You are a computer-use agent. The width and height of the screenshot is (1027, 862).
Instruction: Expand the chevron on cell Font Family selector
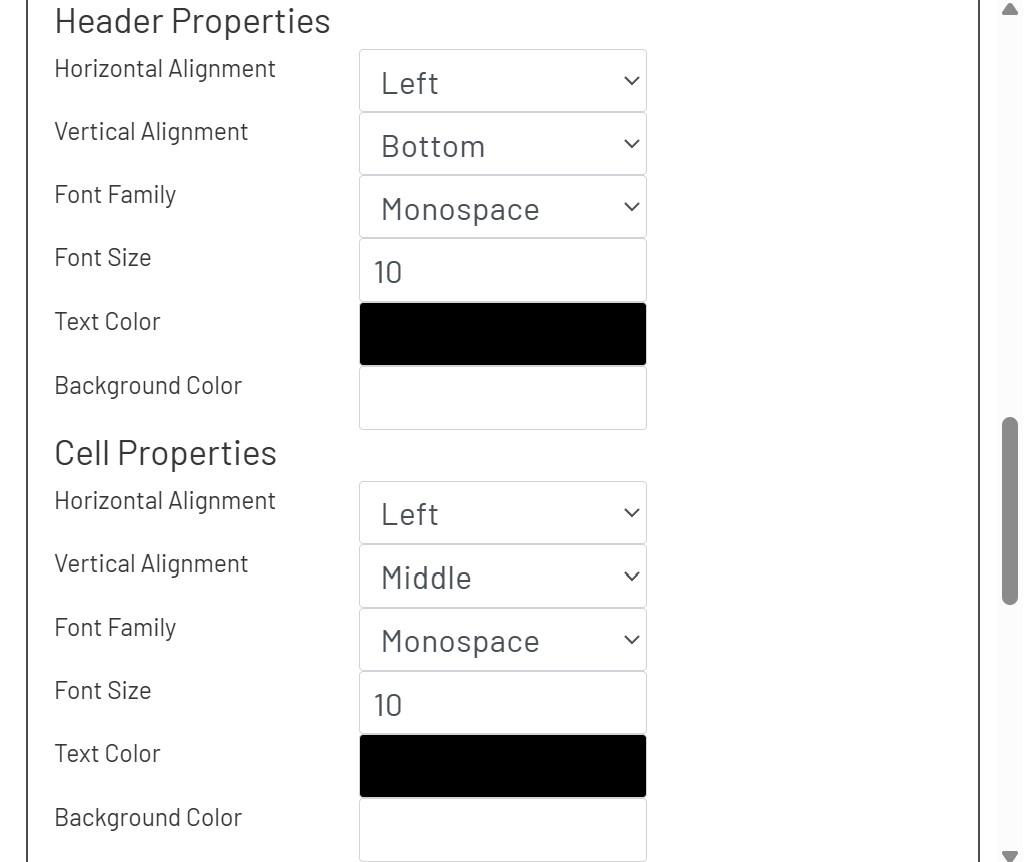[630, 640]
